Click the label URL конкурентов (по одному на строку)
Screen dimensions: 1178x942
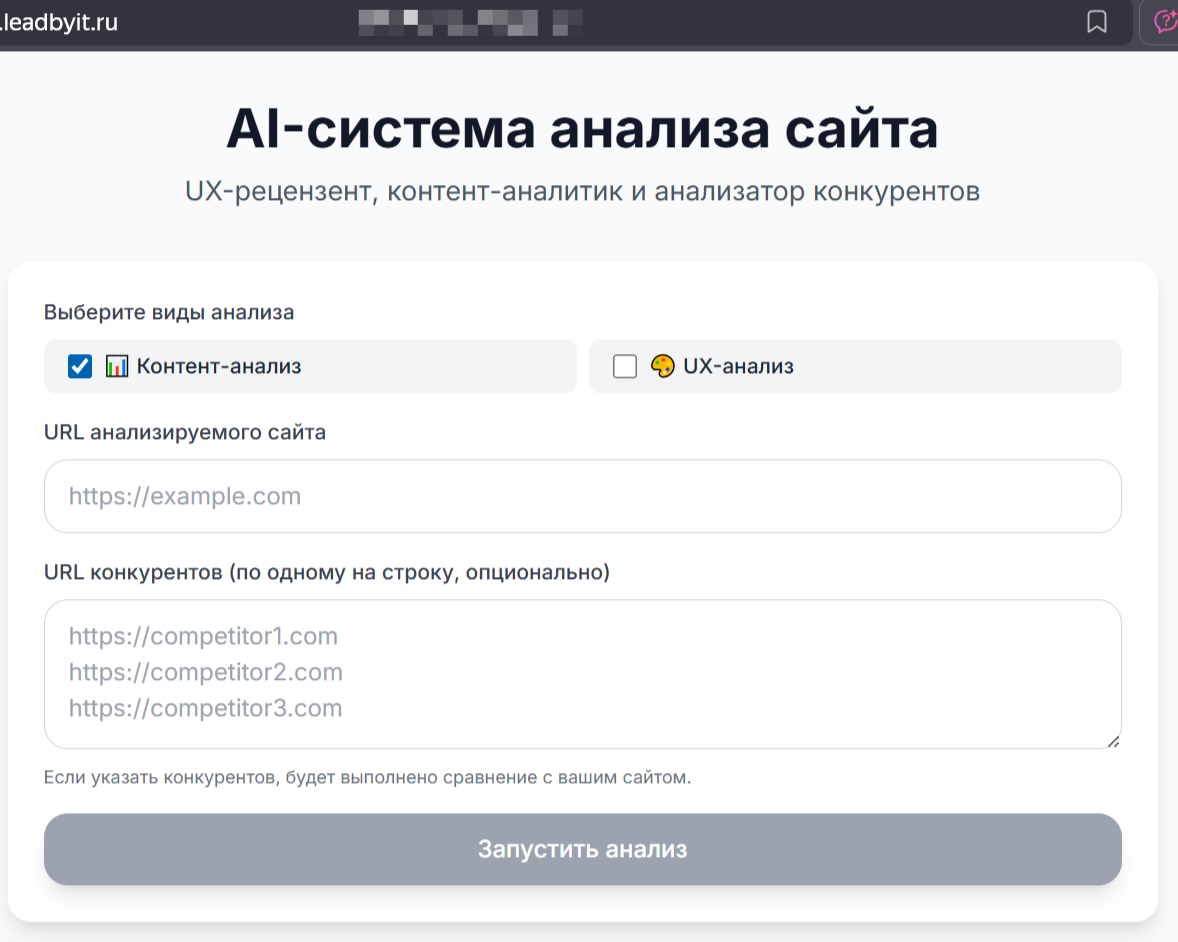click(327, 572)
